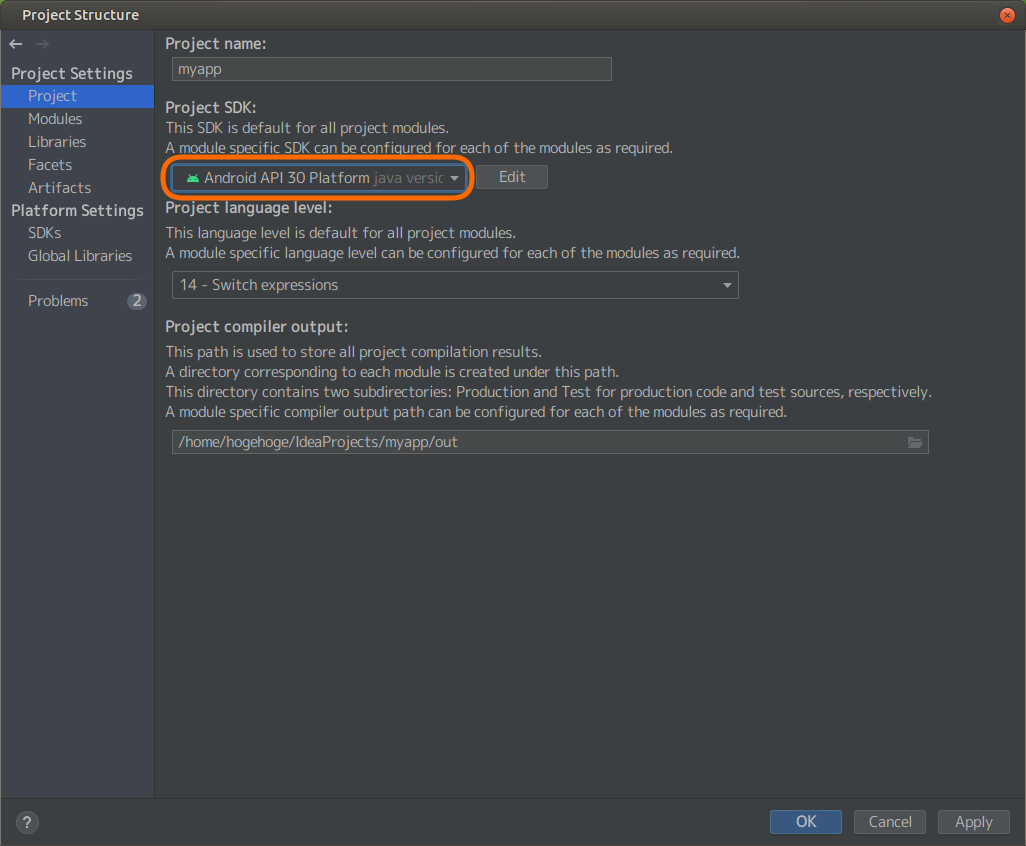Open the Modules settings page
This screenshot has width=1026, height=846.
(x=55, y=119)
